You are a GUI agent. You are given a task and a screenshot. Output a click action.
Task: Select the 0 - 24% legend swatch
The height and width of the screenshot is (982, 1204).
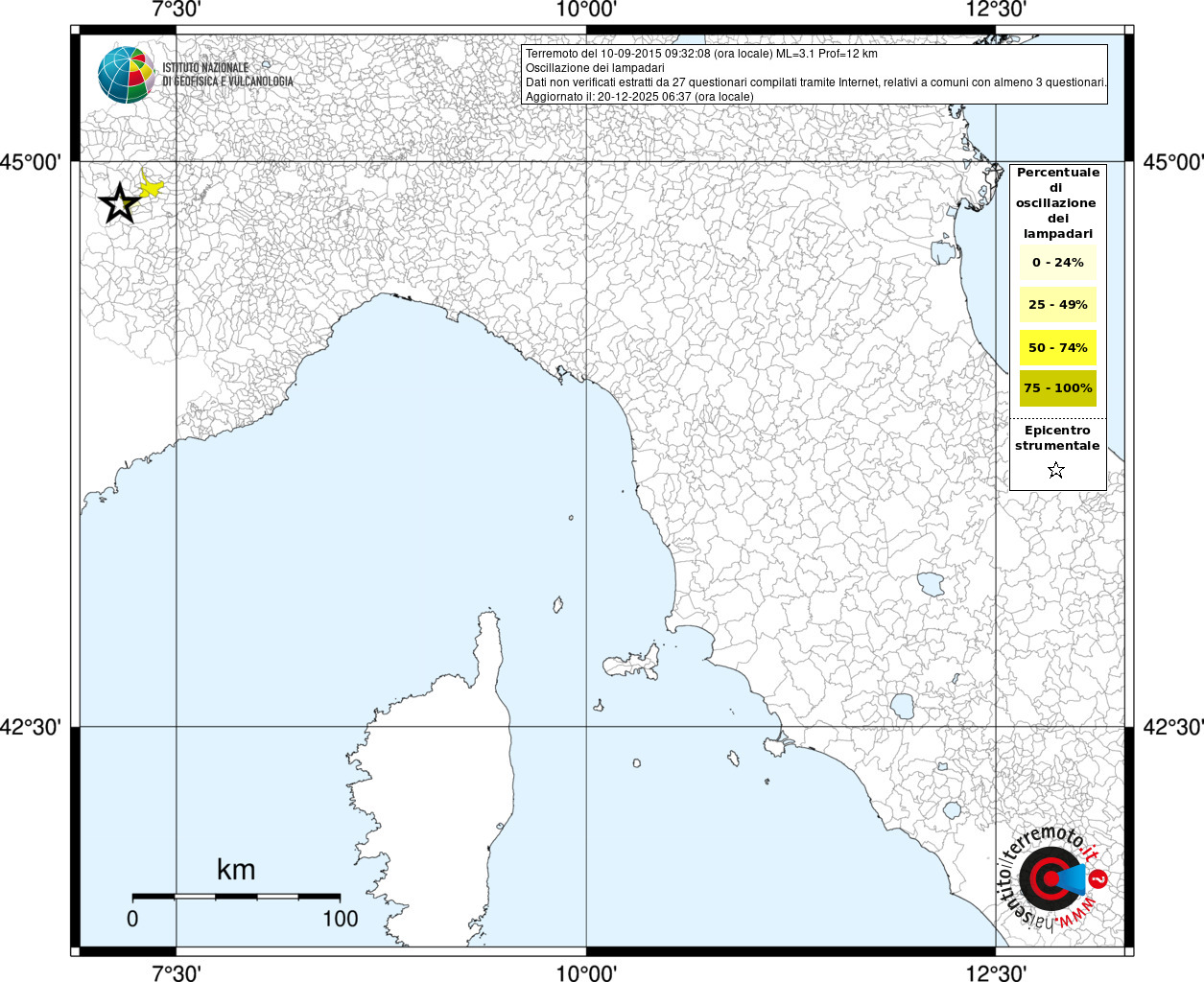(1057, 262)
